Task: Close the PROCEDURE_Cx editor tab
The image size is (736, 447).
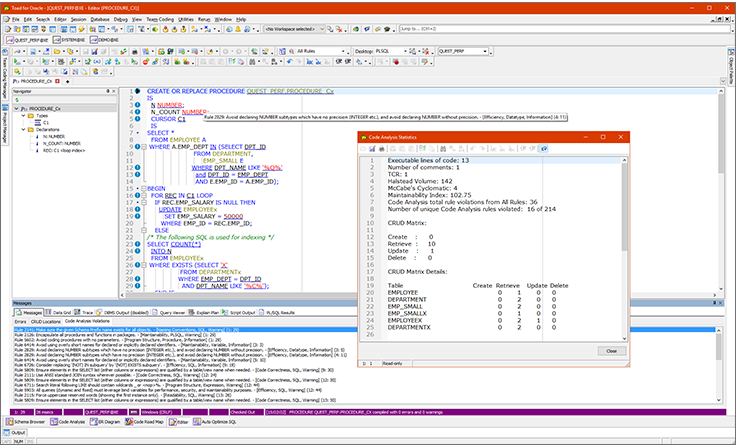Action: click(57, 81)
